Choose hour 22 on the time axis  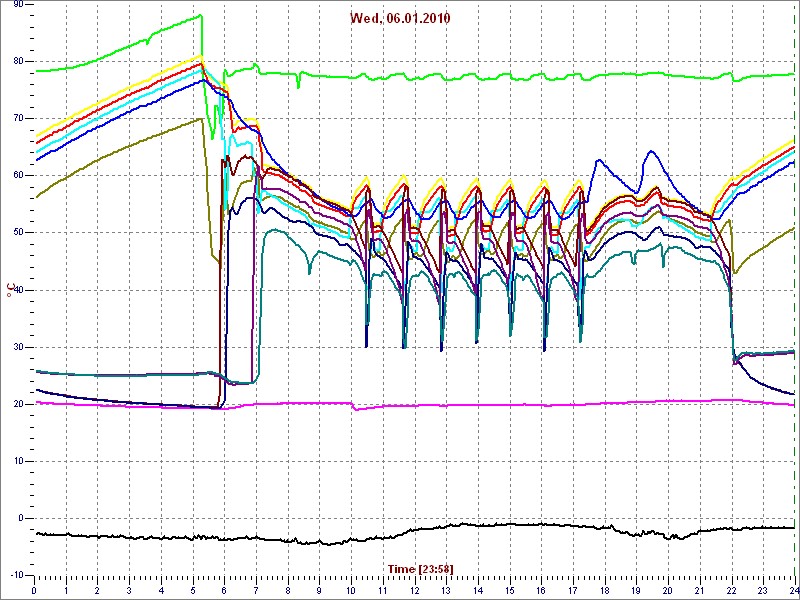(732, 589)
